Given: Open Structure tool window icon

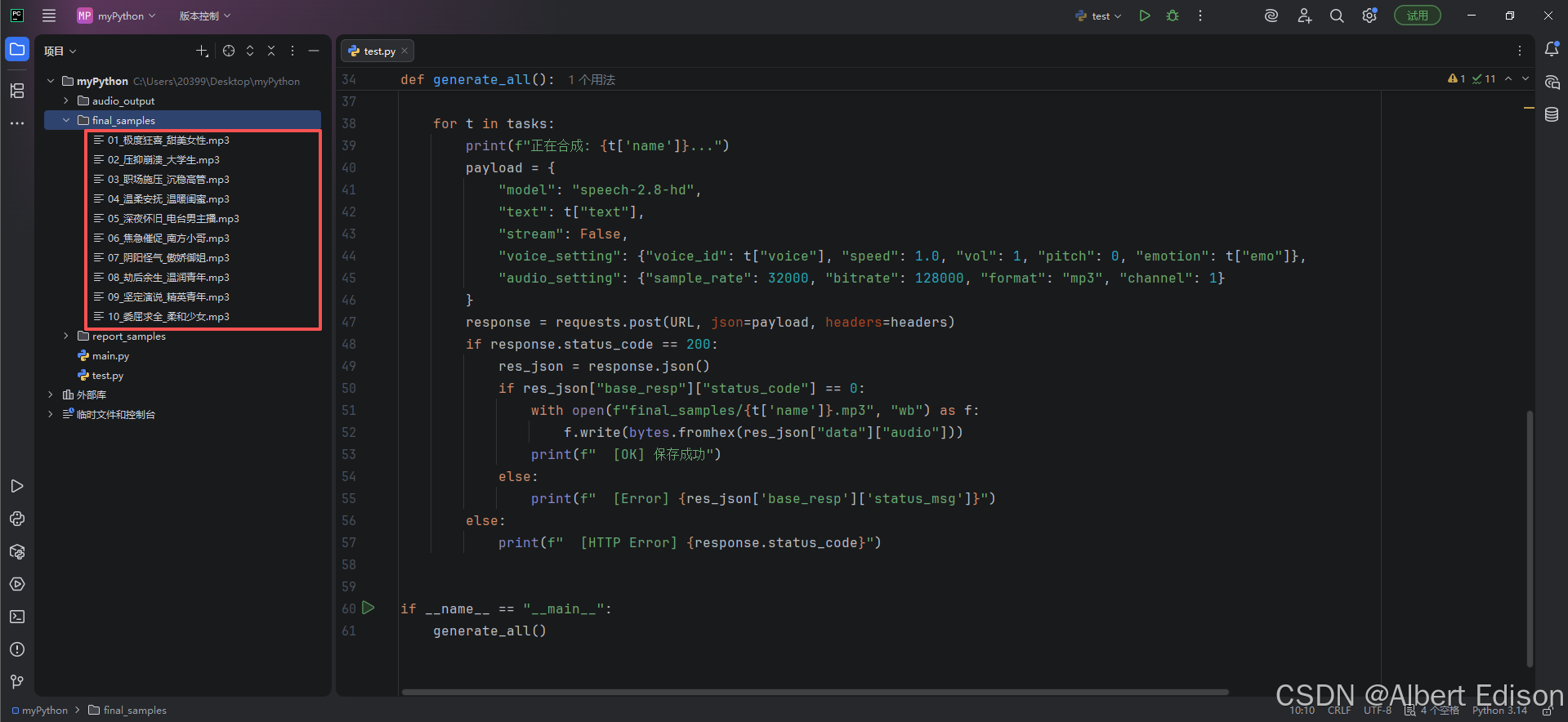Looking at the screenshot, I should pos(16,90).
